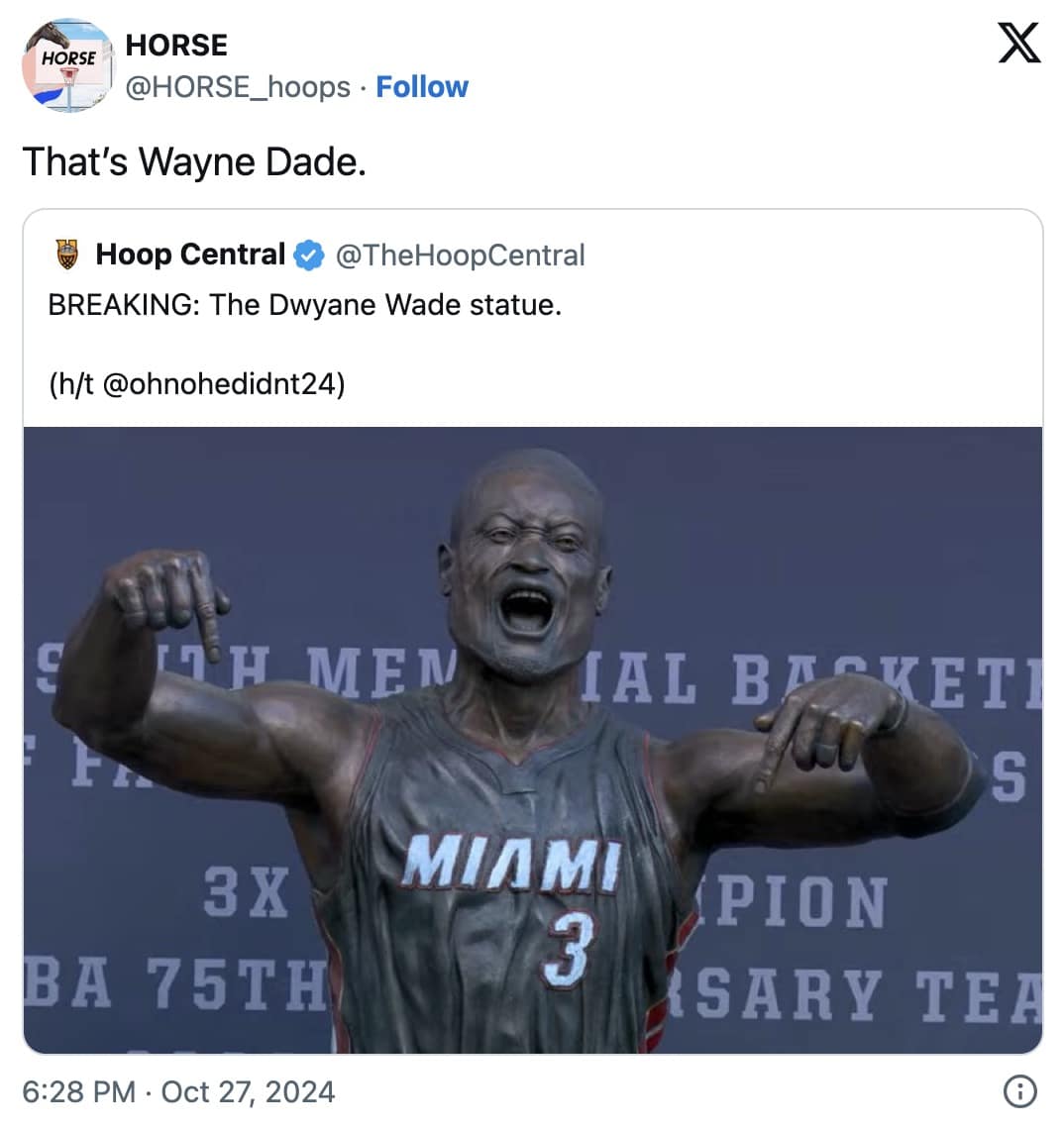Click the @HORSE_hoops handle

pyautogui.click(x=238, y=87)
